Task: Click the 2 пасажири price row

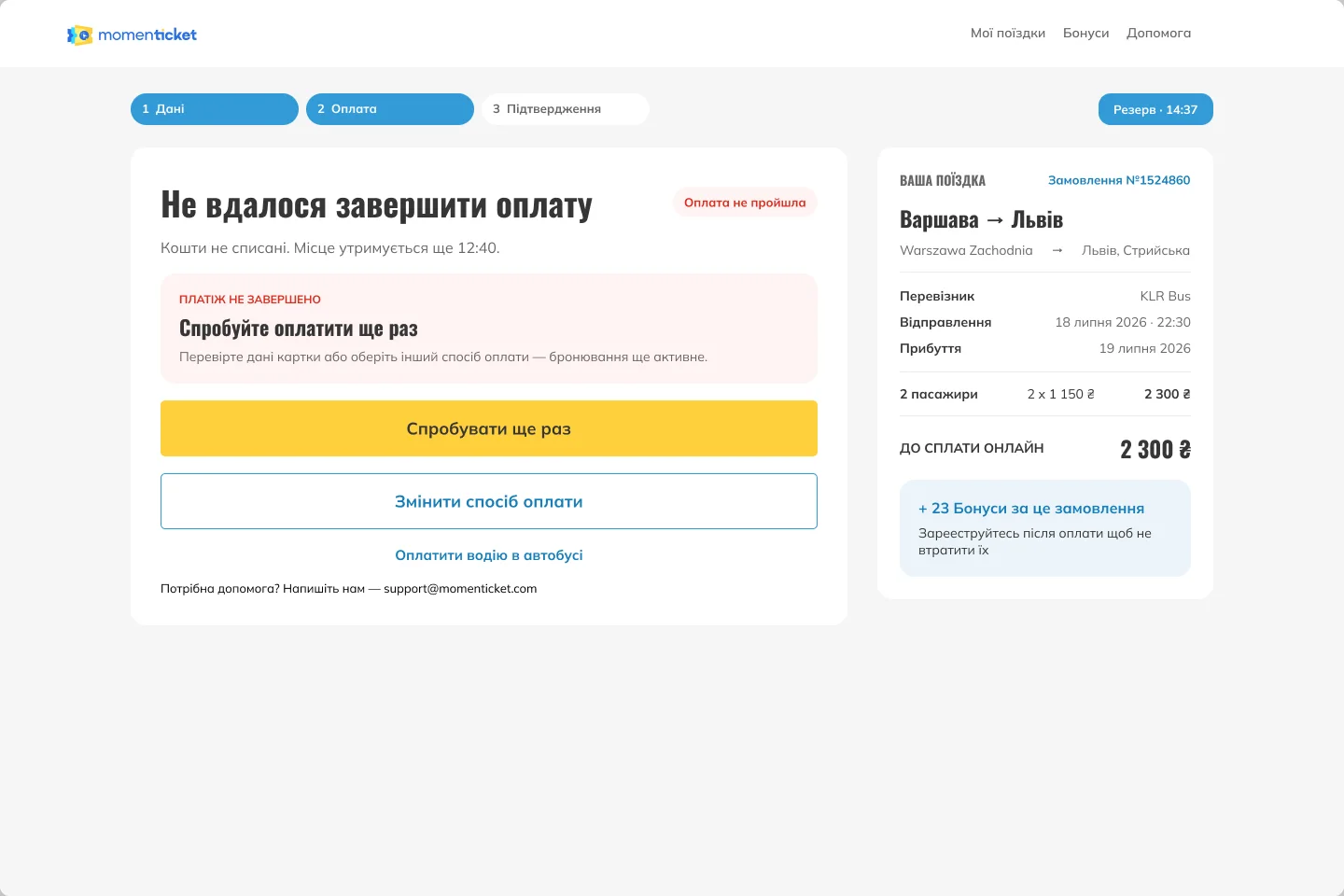Action: point(1045,394)
